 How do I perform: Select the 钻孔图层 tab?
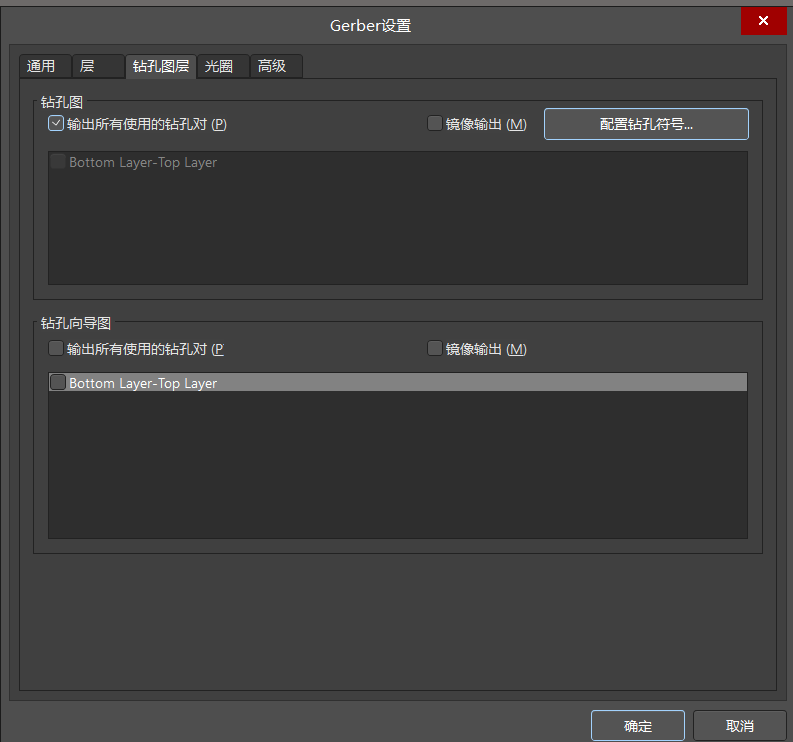[161, 66]
